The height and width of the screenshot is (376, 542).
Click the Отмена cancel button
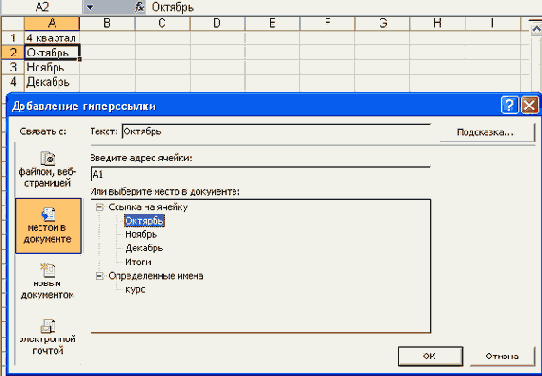502,356
